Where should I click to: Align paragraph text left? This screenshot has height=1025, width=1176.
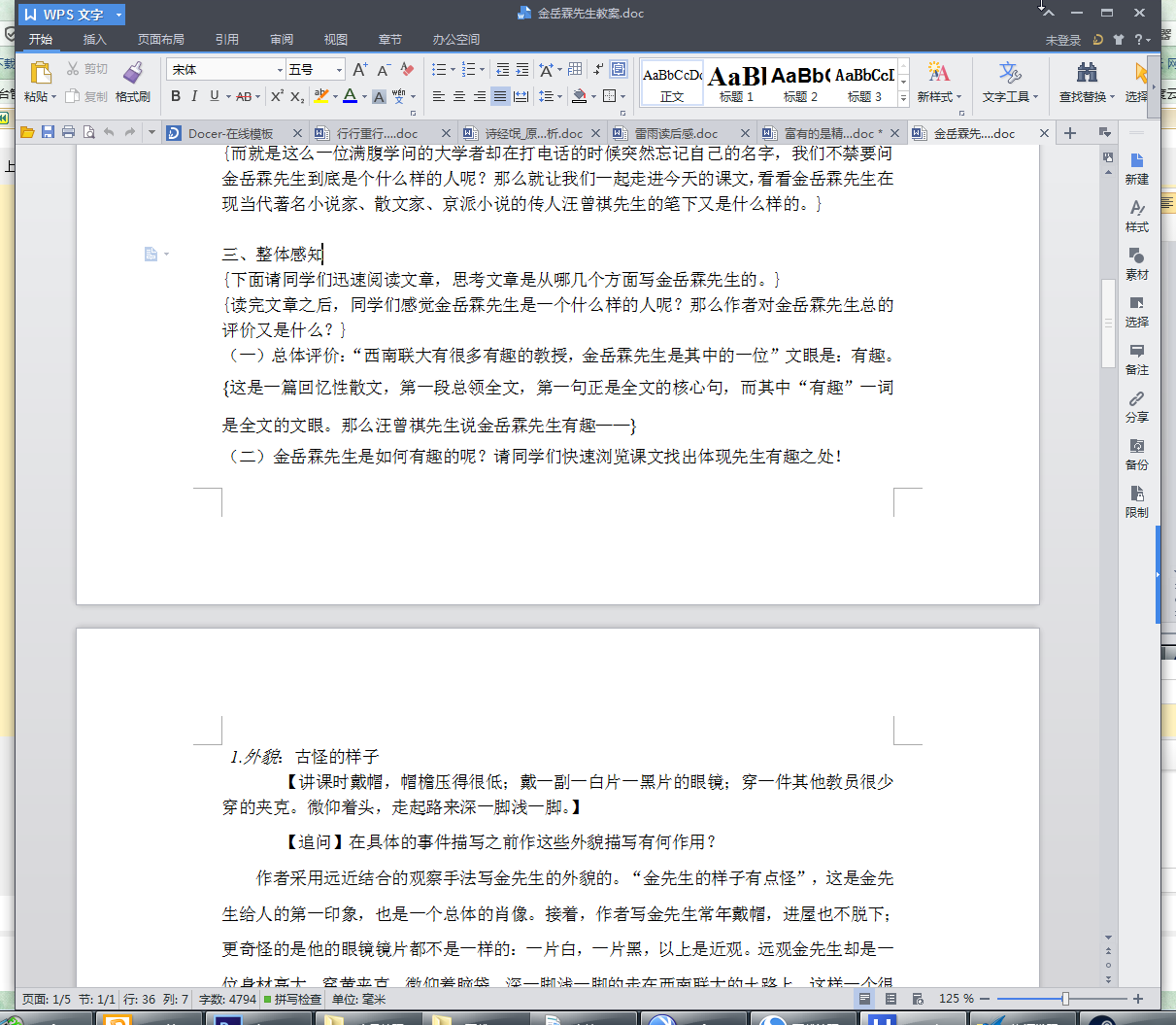(x=438, y=96)
